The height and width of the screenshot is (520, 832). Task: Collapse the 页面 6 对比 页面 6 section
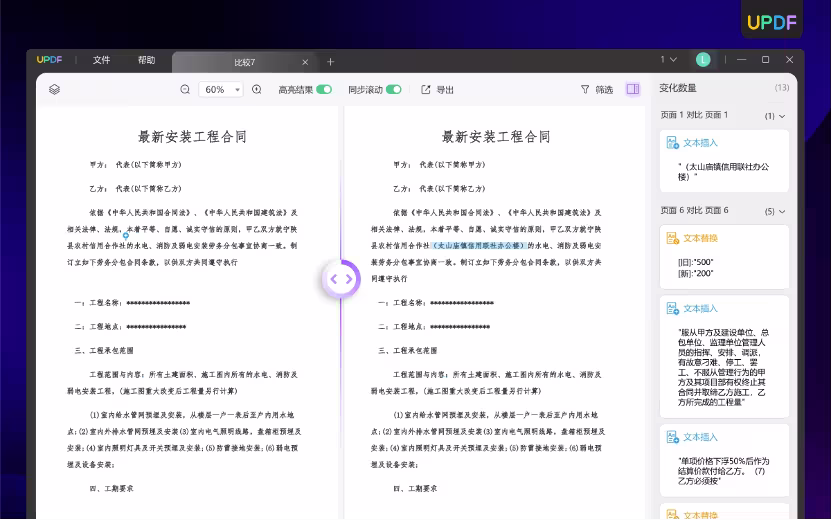coord(782,211)
